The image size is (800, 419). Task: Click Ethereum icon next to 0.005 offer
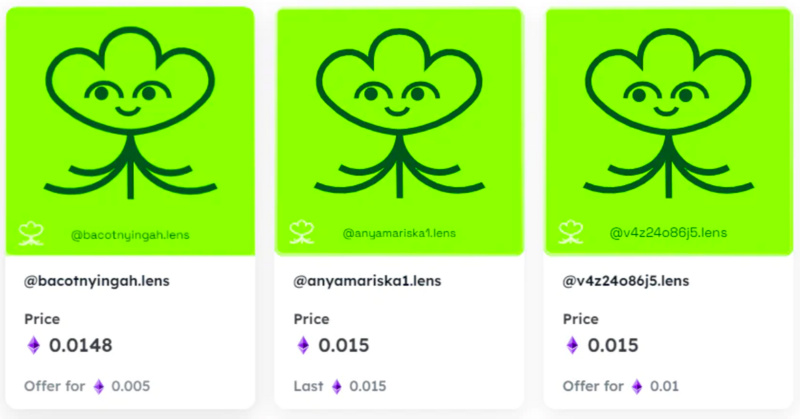click(99, 387)
